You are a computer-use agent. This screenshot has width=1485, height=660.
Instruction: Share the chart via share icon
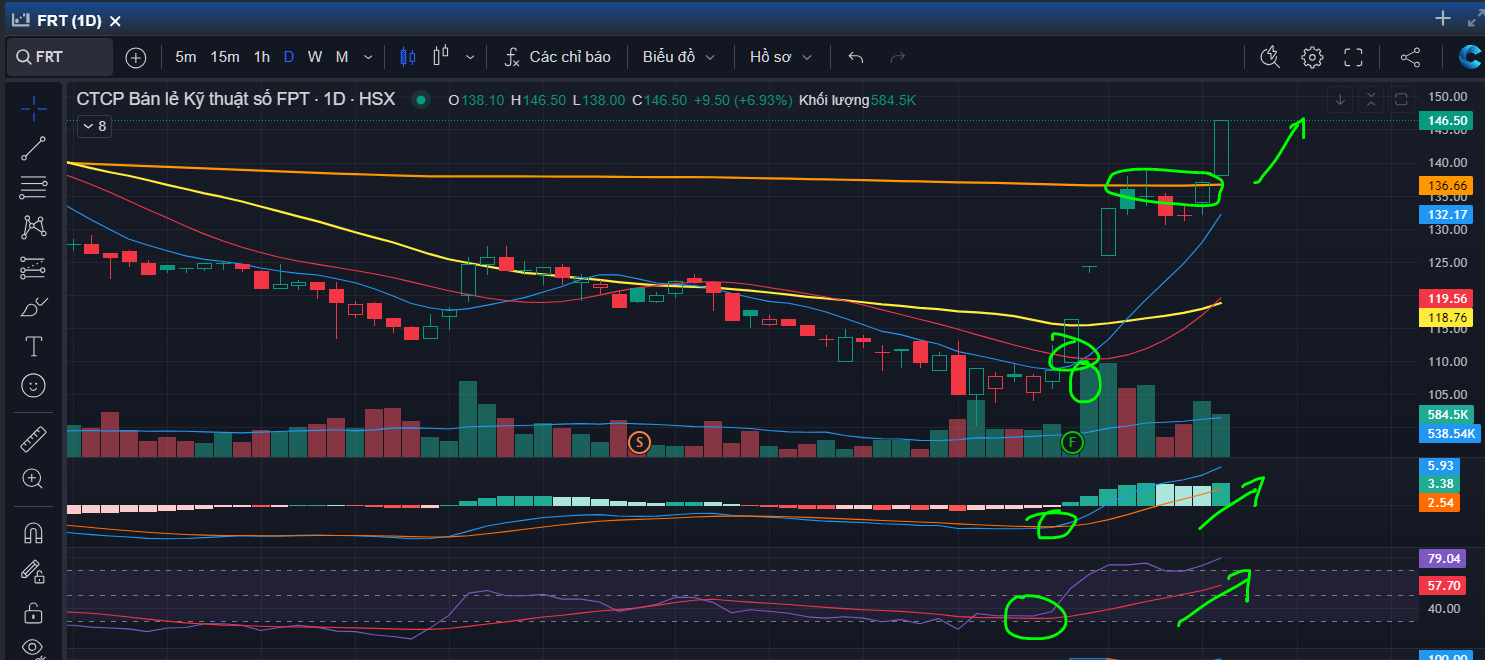click(1410, 57)
